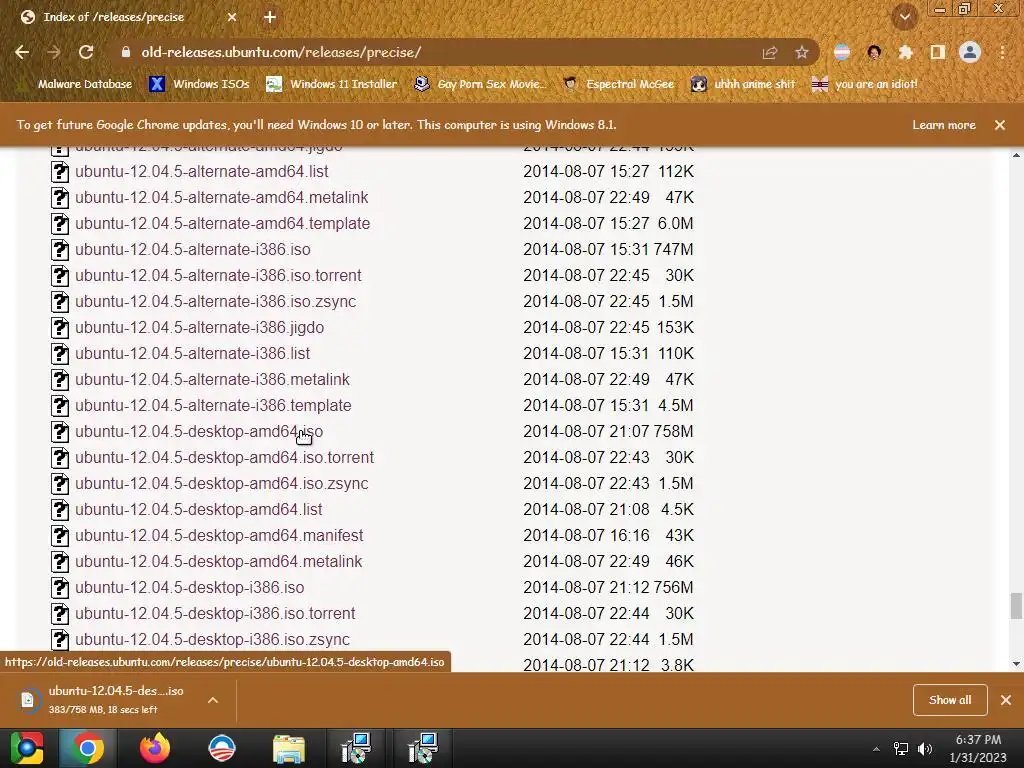Click the striped flag extension icon

pos(842,52)
